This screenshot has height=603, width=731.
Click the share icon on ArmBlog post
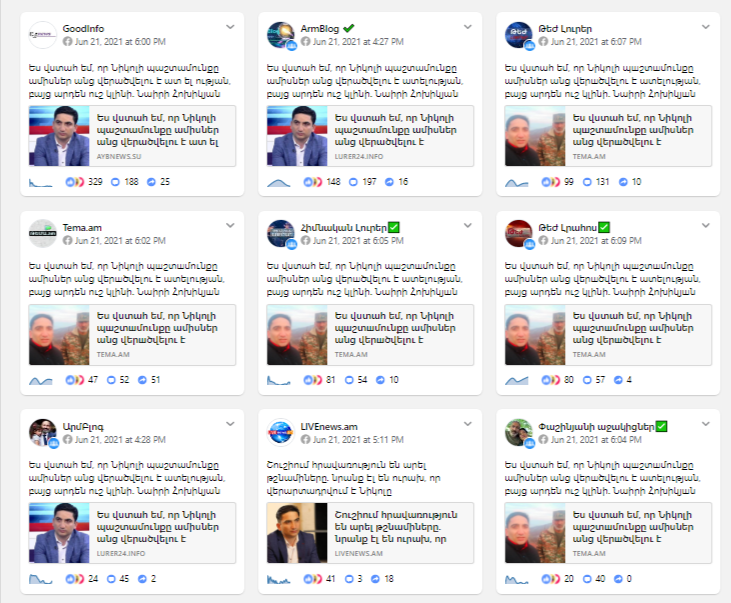[x=389, y=182]
